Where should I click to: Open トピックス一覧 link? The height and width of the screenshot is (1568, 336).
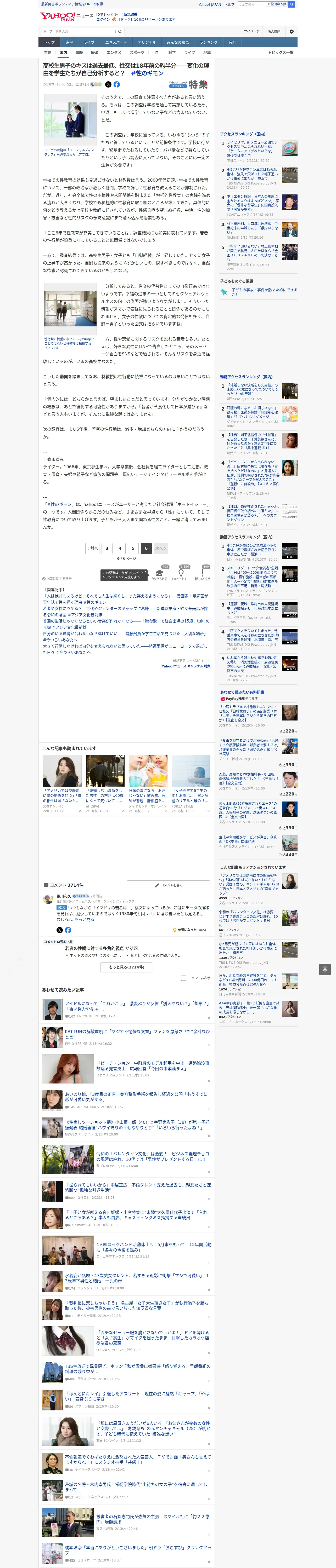281,52
